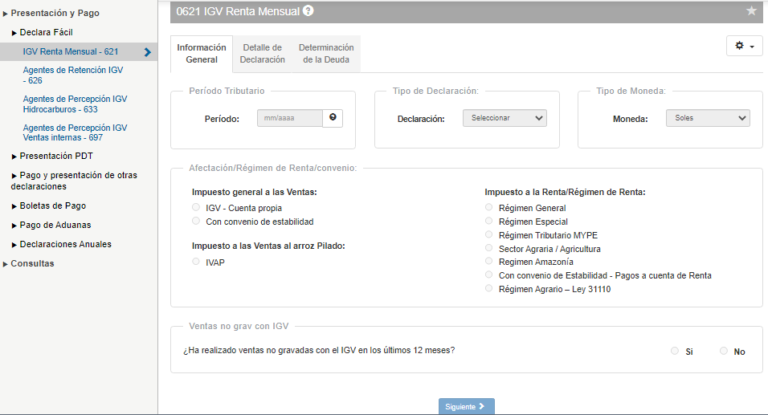Select the IVAP radio button

tap(196, 262)
